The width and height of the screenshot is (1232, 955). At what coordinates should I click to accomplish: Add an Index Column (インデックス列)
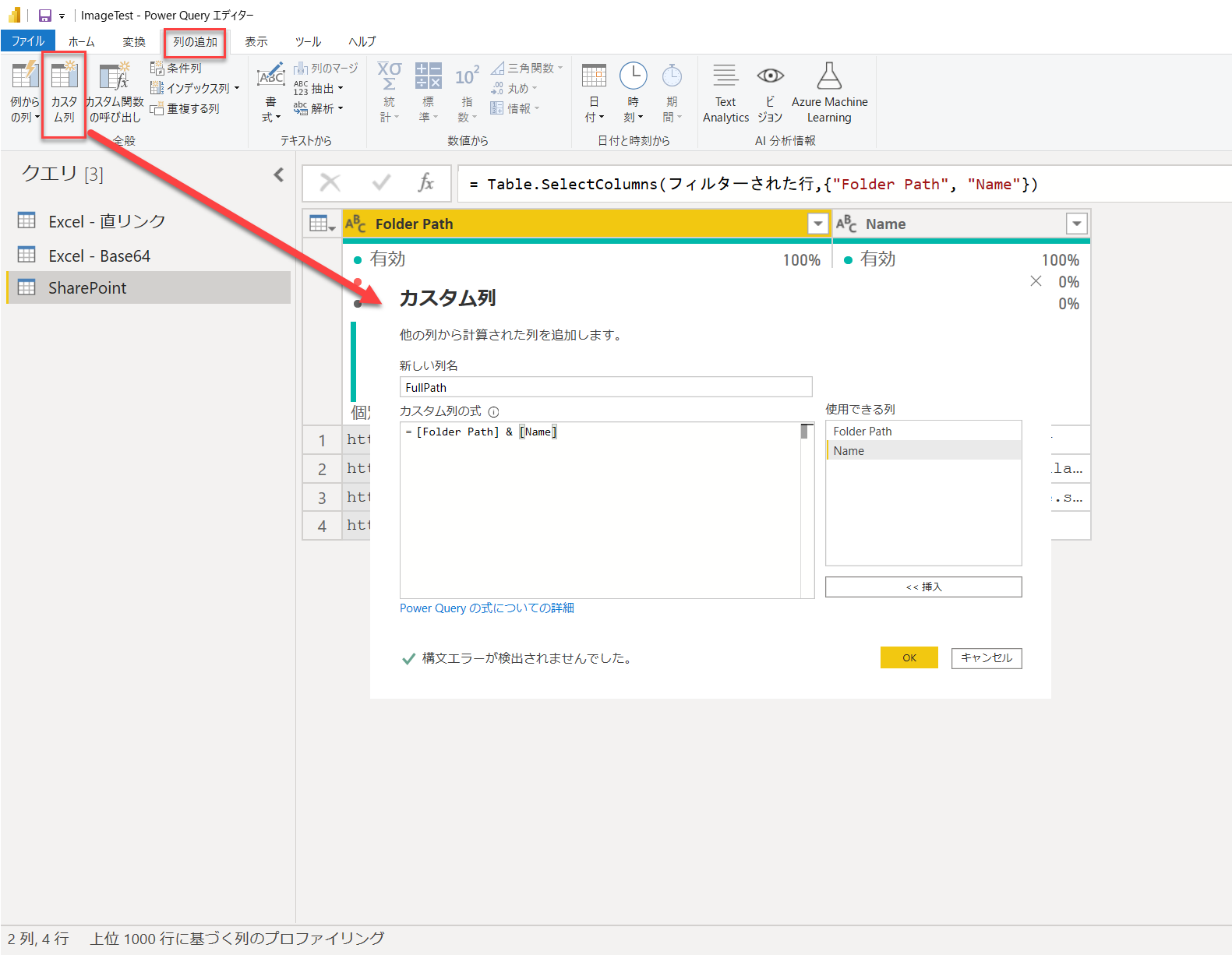click(x=195, y=89)
